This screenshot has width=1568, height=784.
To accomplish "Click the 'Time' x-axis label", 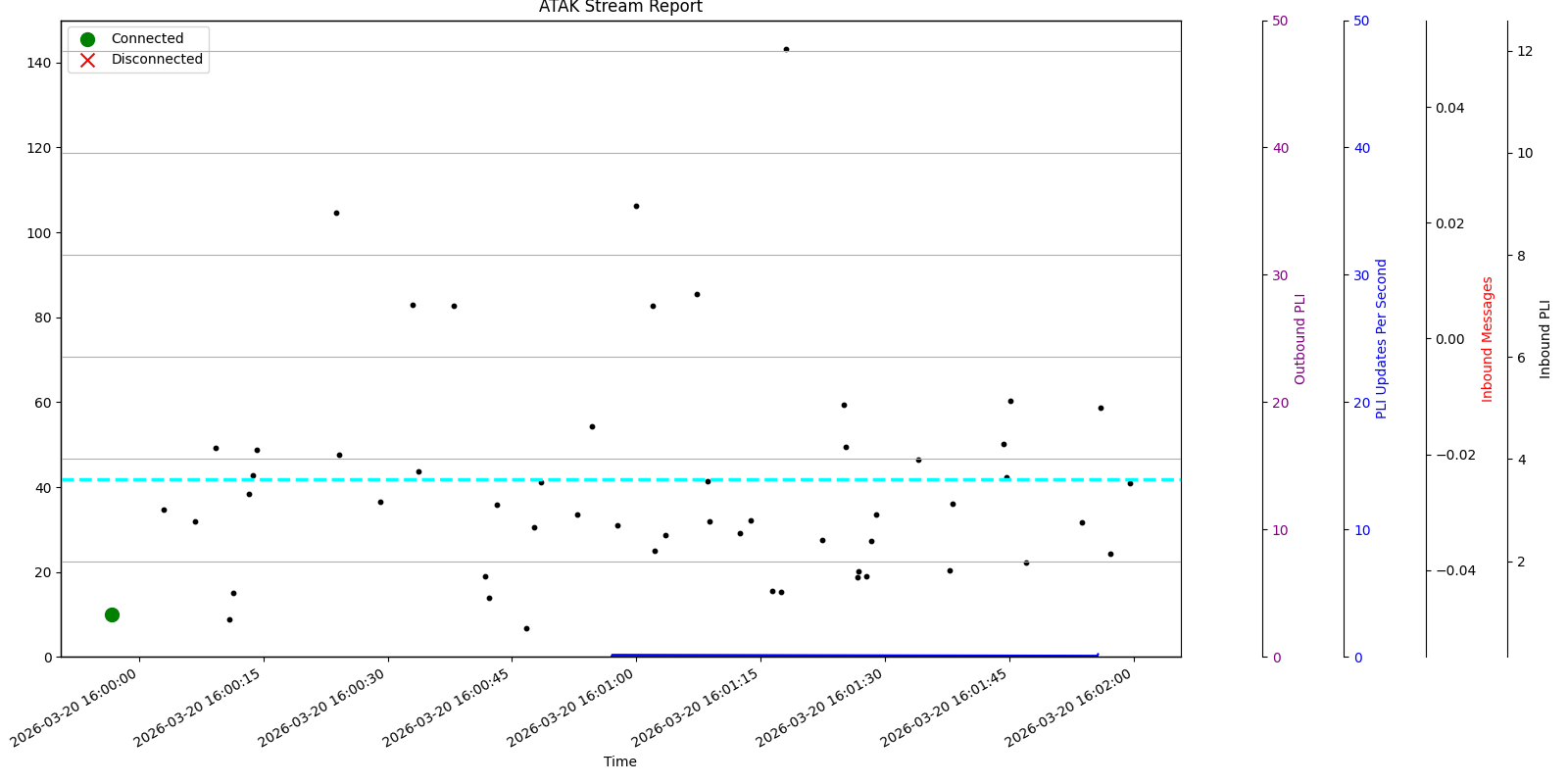I will coord(619,761).
